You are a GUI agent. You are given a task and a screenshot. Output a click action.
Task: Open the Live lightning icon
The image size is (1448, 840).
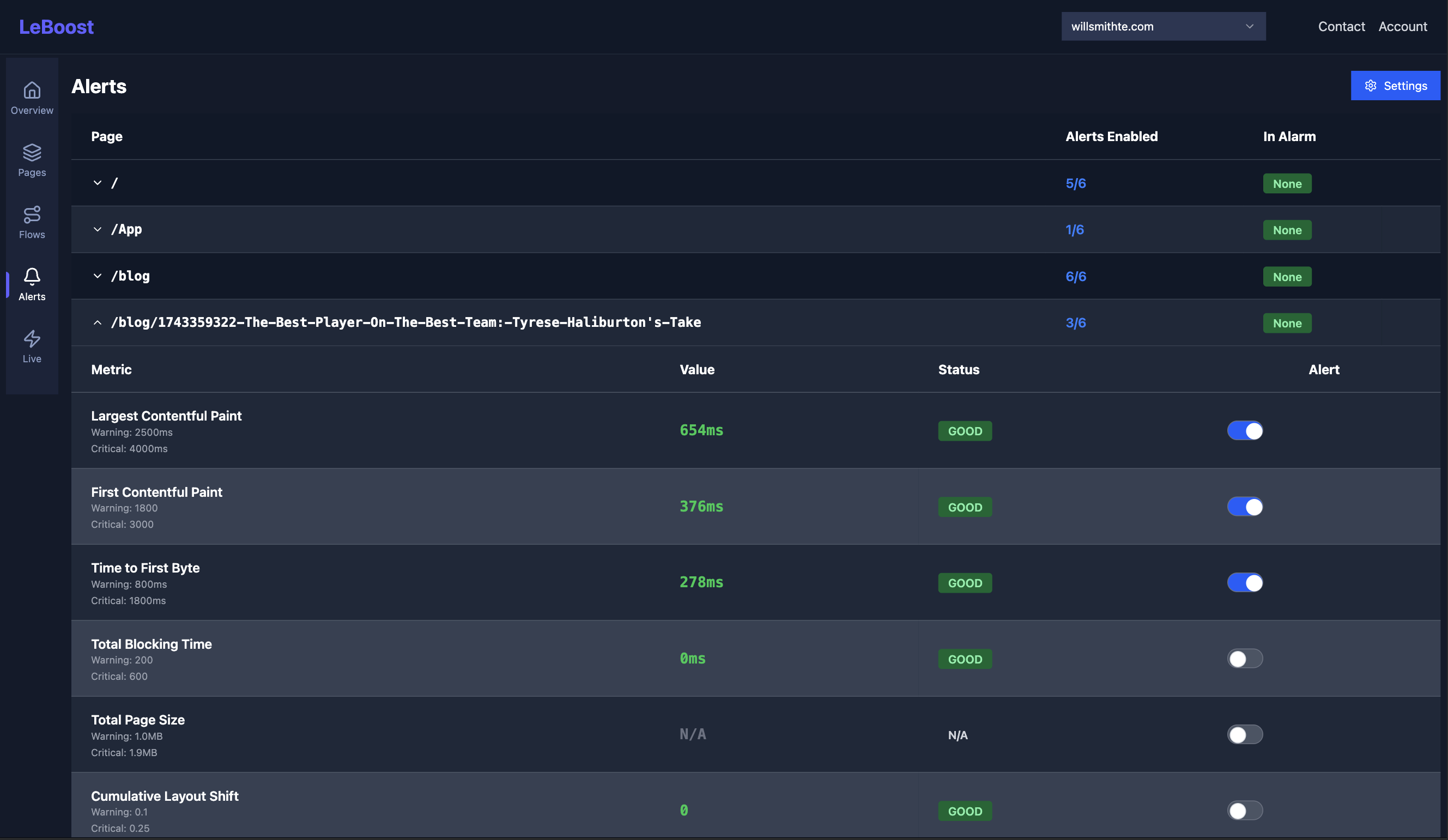point(32,338)
